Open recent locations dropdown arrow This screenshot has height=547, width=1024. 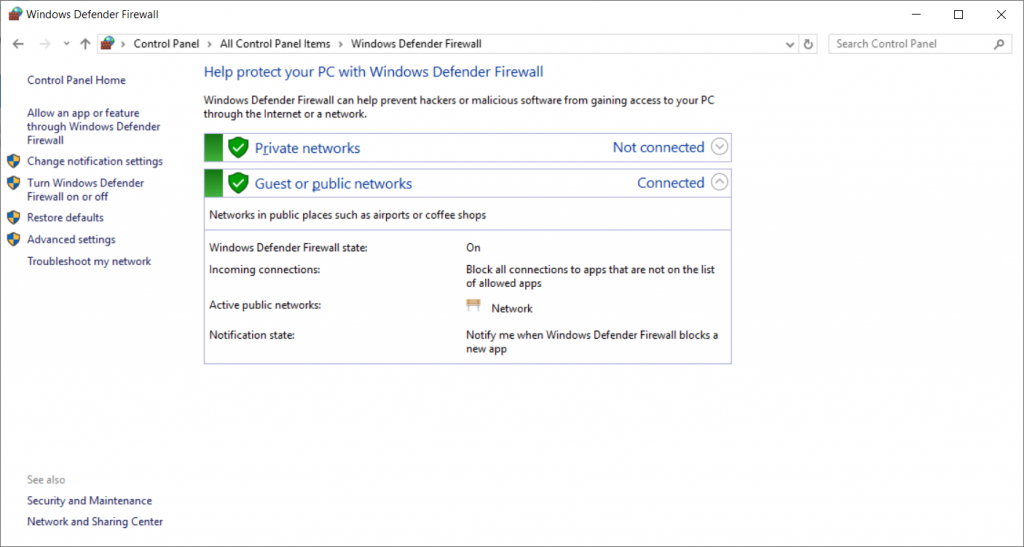pyautogui.click(x=67, y=44)
